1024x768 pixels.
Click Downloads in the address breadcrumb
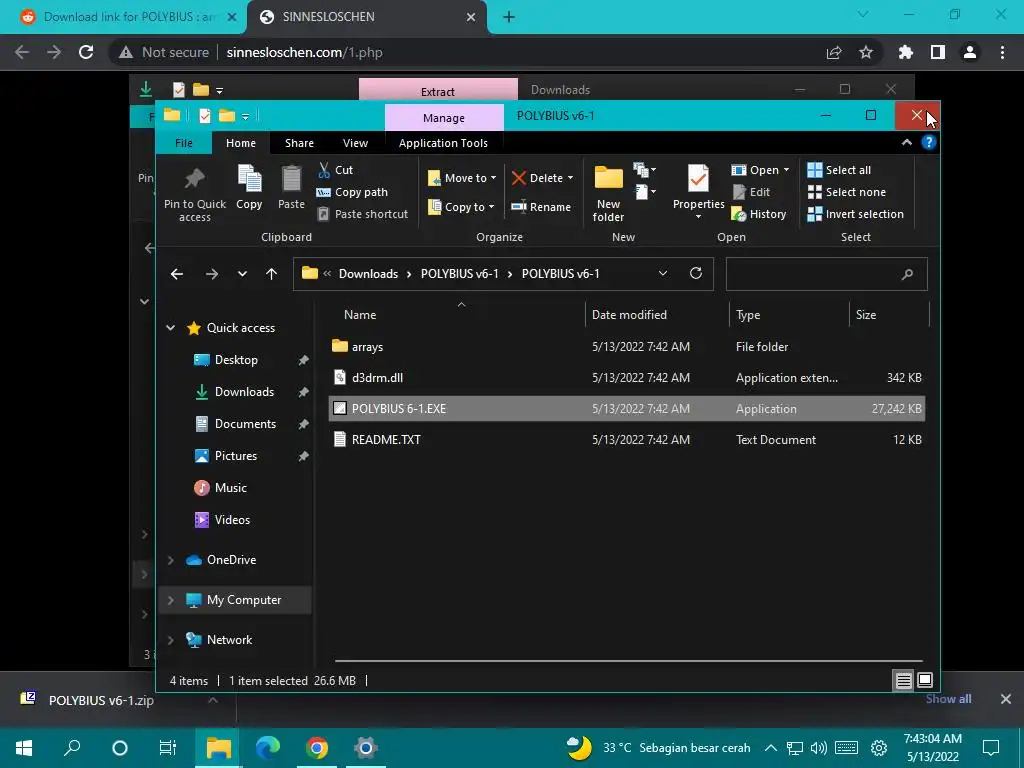click(368, 274)
